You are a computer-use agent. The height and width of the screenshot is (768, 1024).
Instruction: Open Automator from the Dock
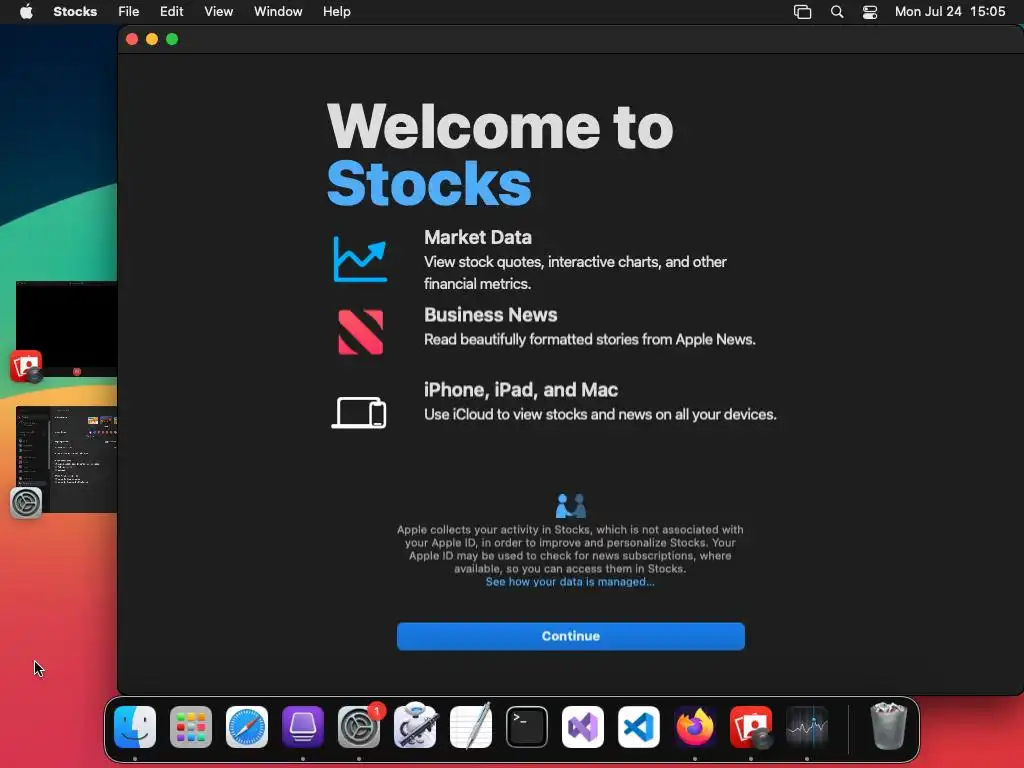(x=415, y=726)
